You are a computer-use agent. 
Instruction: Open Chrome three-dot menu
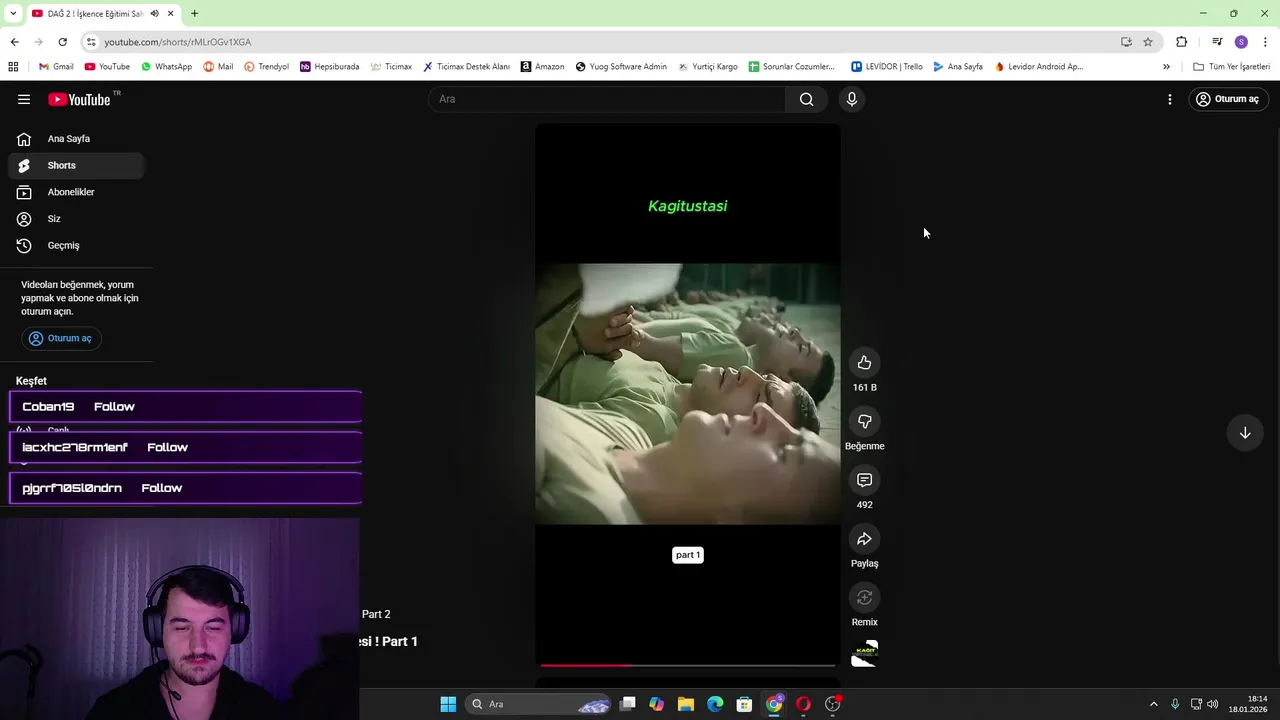pyautogui.click(x=1265, y=42)
